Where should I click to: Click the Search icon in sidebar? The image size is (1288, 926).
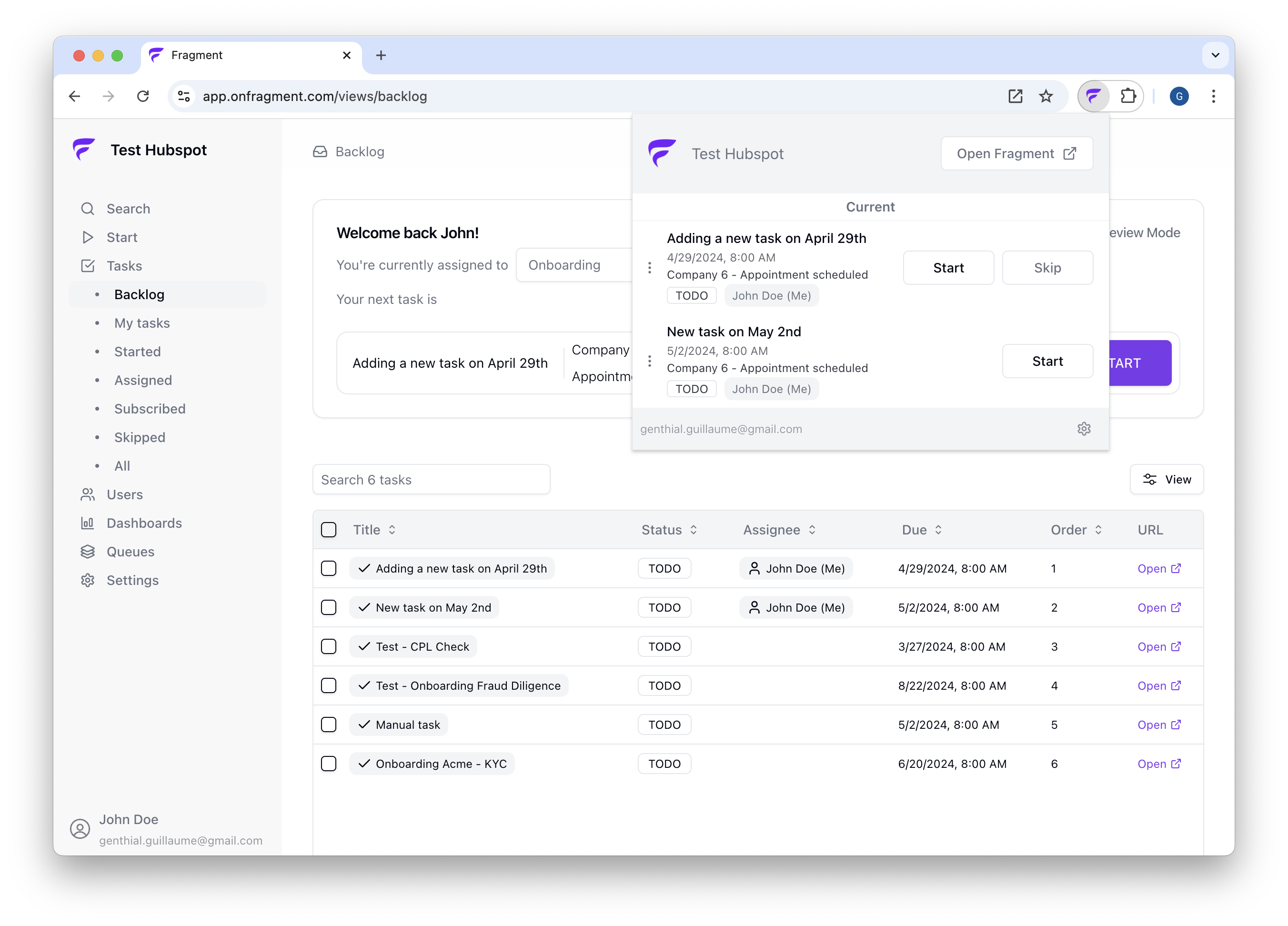tap(88, 208)
